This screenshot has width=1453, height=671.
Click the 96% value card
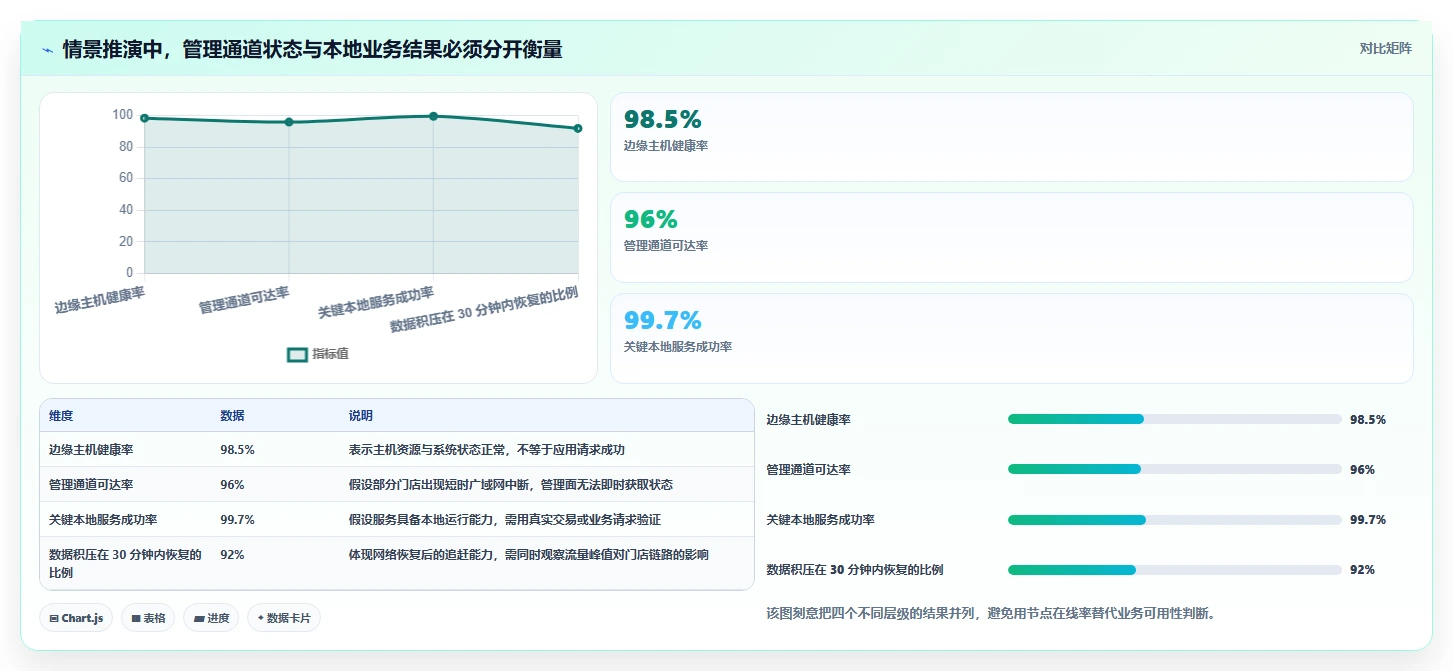[1011, 237]
